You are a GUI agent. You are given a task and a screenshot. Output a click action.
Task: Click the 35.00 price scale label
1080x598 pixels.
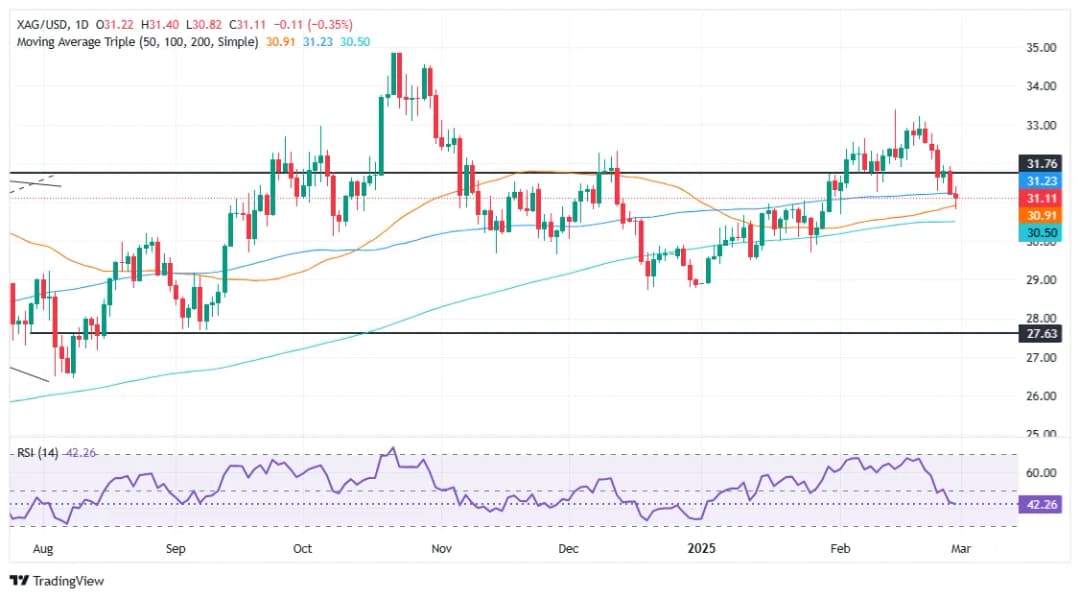tap(1043, 47)
